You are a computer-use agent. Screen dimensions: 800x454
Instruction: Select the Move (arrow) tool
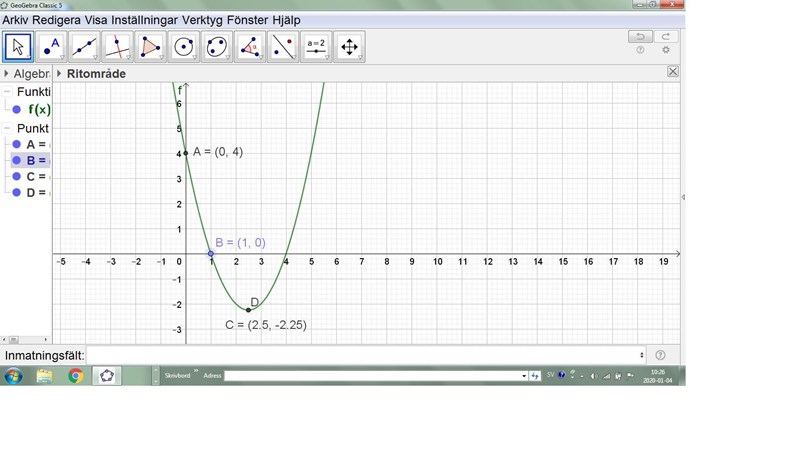click(x=18, y=46)
